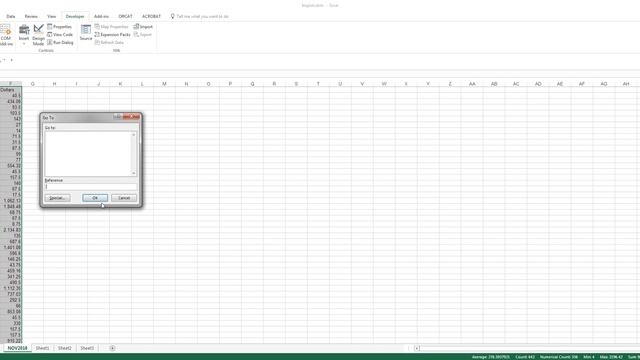
Task: Click View Code in Controls group
Action: point(60,35)
